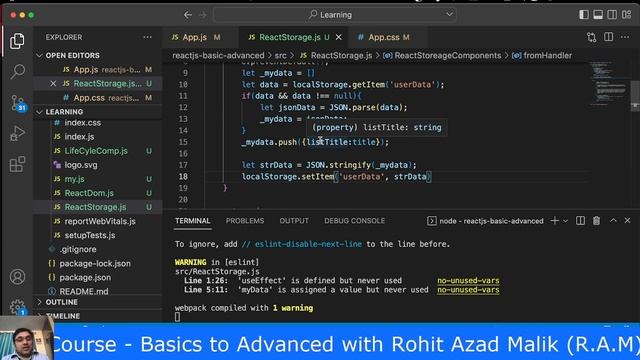Split the terminal panel
The width and height of the screenshot is (640, 360).
pyautogui.click(x=580, y=221)
